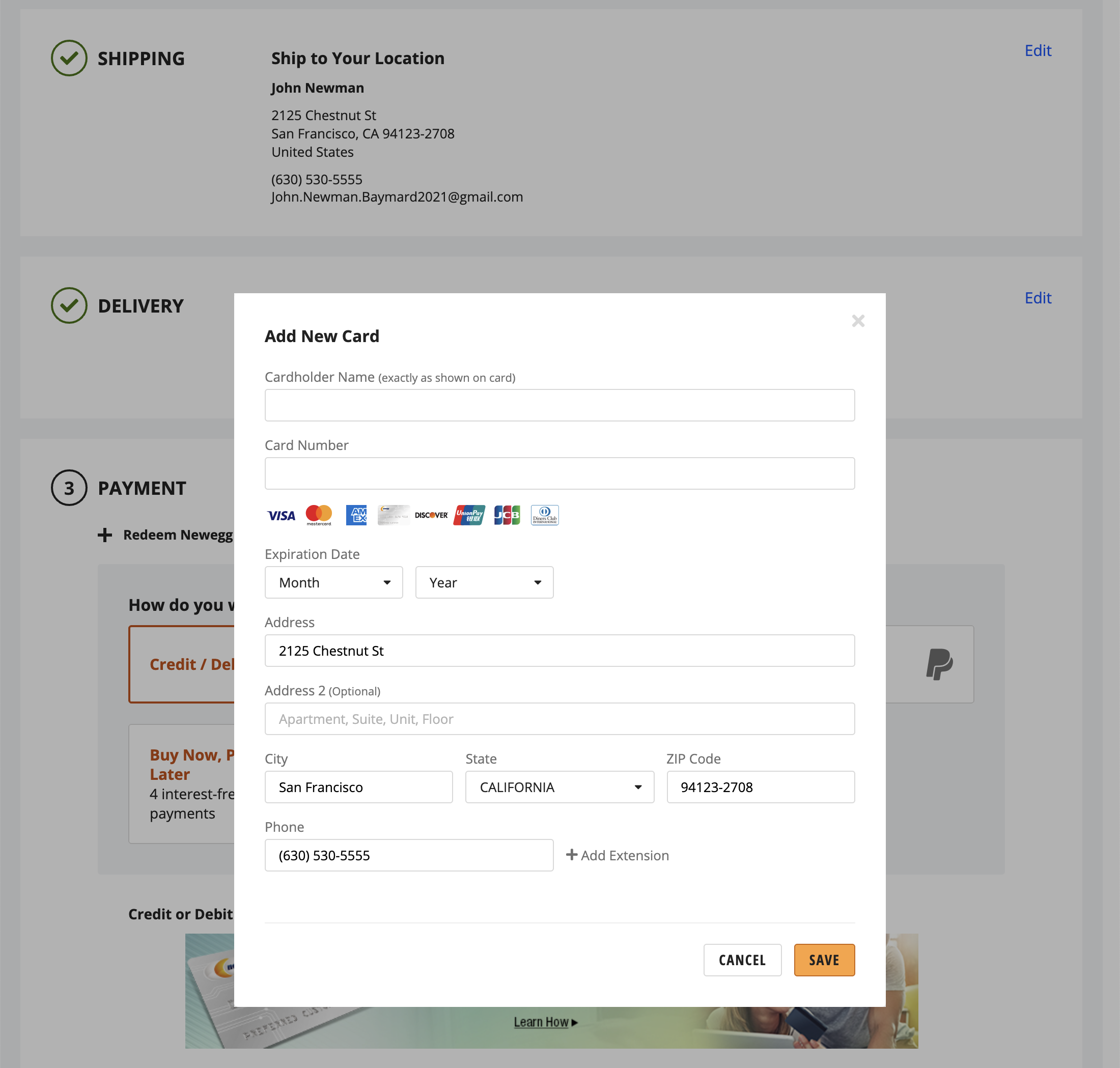Open the State dropdown showing CALIFORNIA
1120x1068 pixels.
[559, 787]
